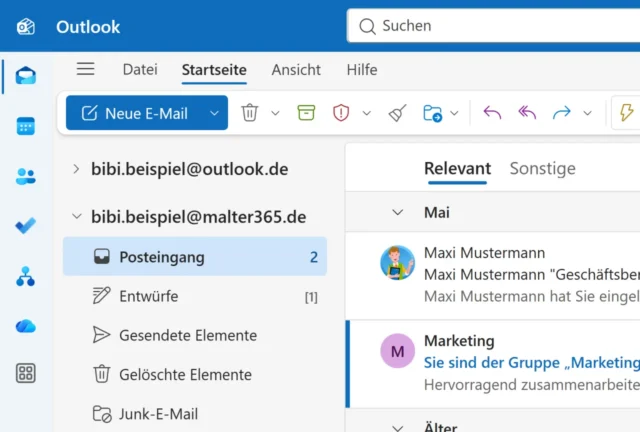Reply all with double arrow icon
This screenshot has width=640, height=432.
[x=527, y=112]
